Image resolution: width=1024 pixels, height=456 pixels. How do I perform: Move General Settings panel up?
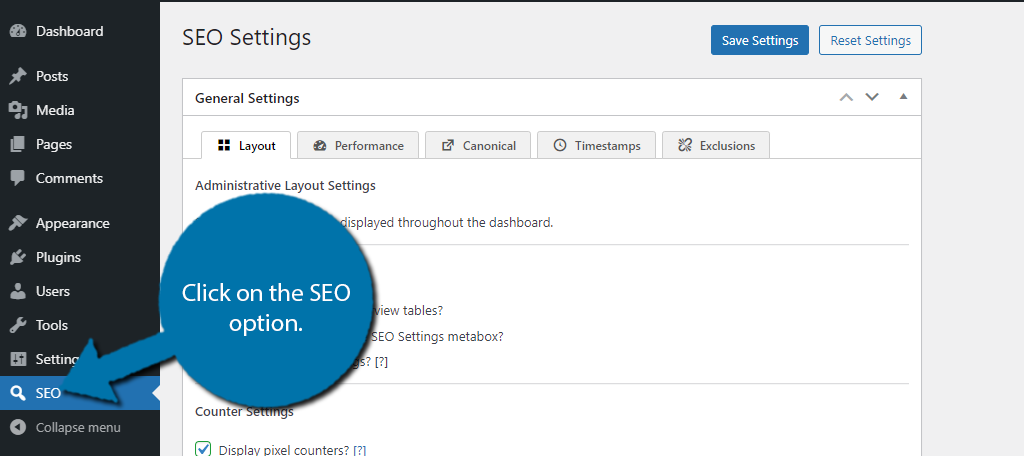(846, 97)
